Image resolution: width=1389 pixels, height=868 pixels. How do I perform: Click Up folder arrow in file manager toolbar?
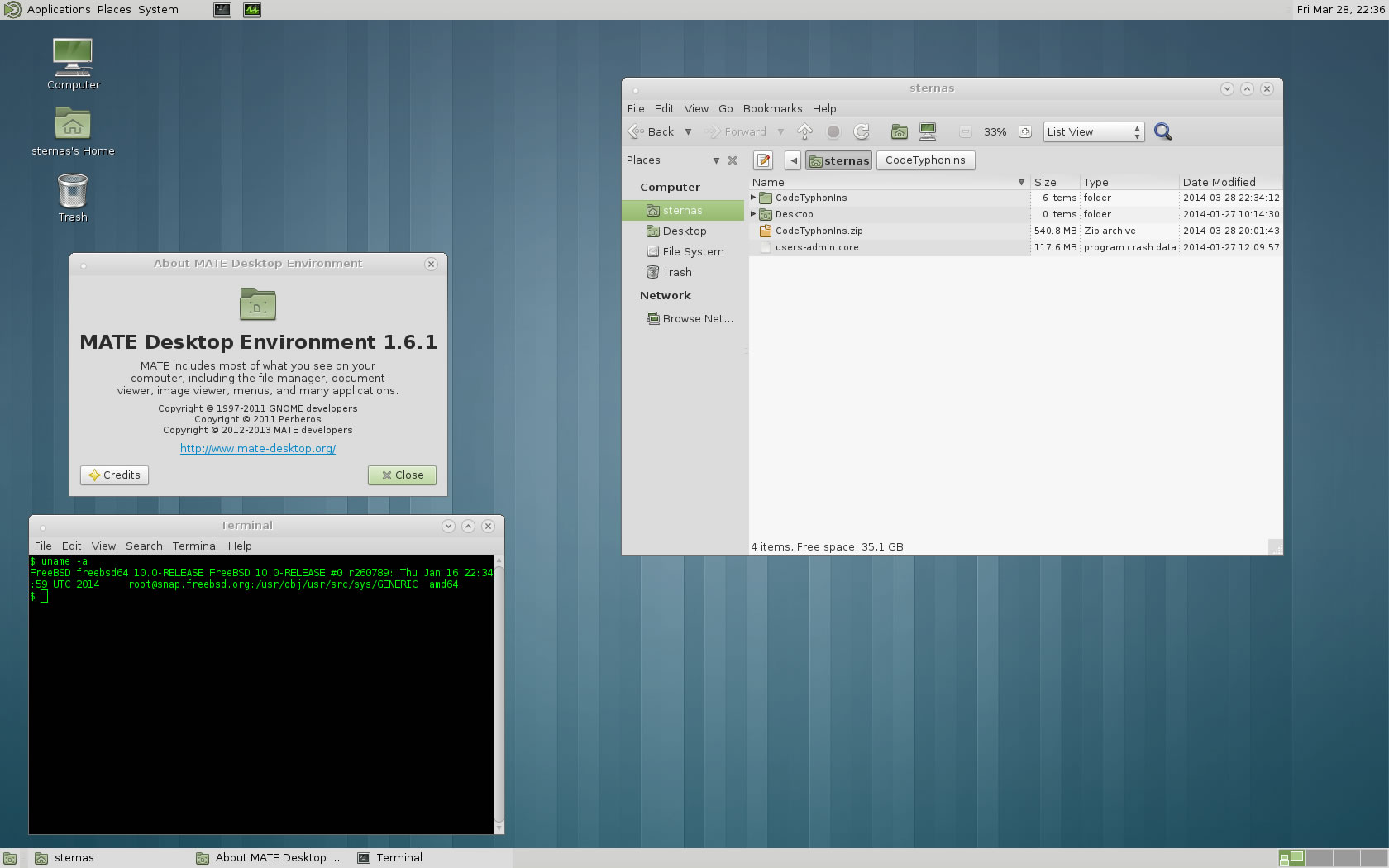tap(804, 131)
